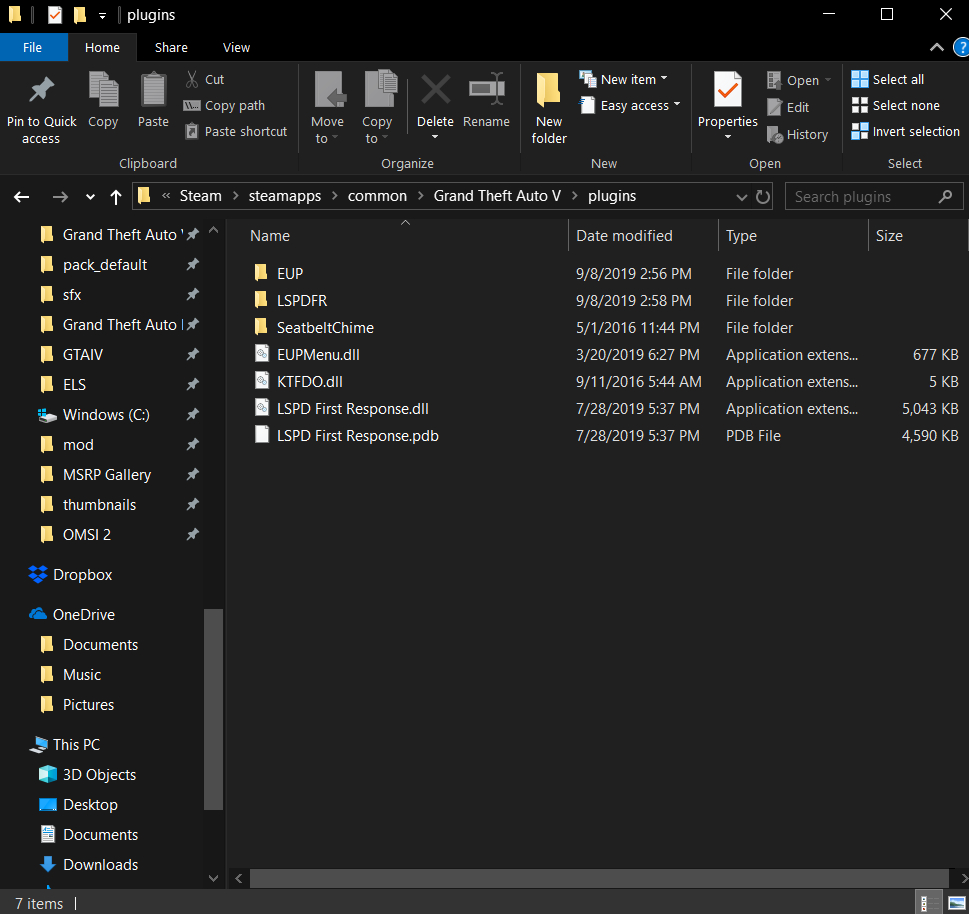This screenshot has width=969, height=914.
Task: Click Select all
Action: point(887,79)
